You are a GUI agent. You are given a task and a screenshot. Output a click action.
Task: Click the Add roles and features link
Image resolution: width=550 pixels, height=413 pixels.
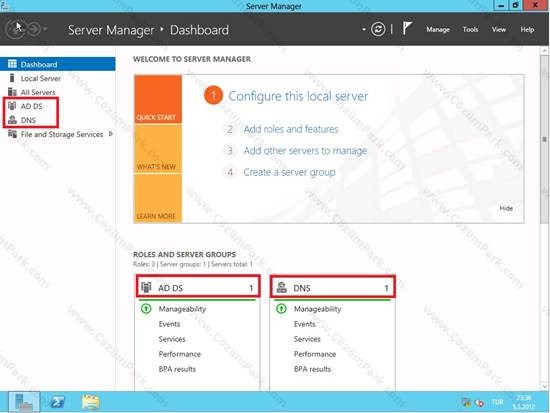[x=291, y=129]
